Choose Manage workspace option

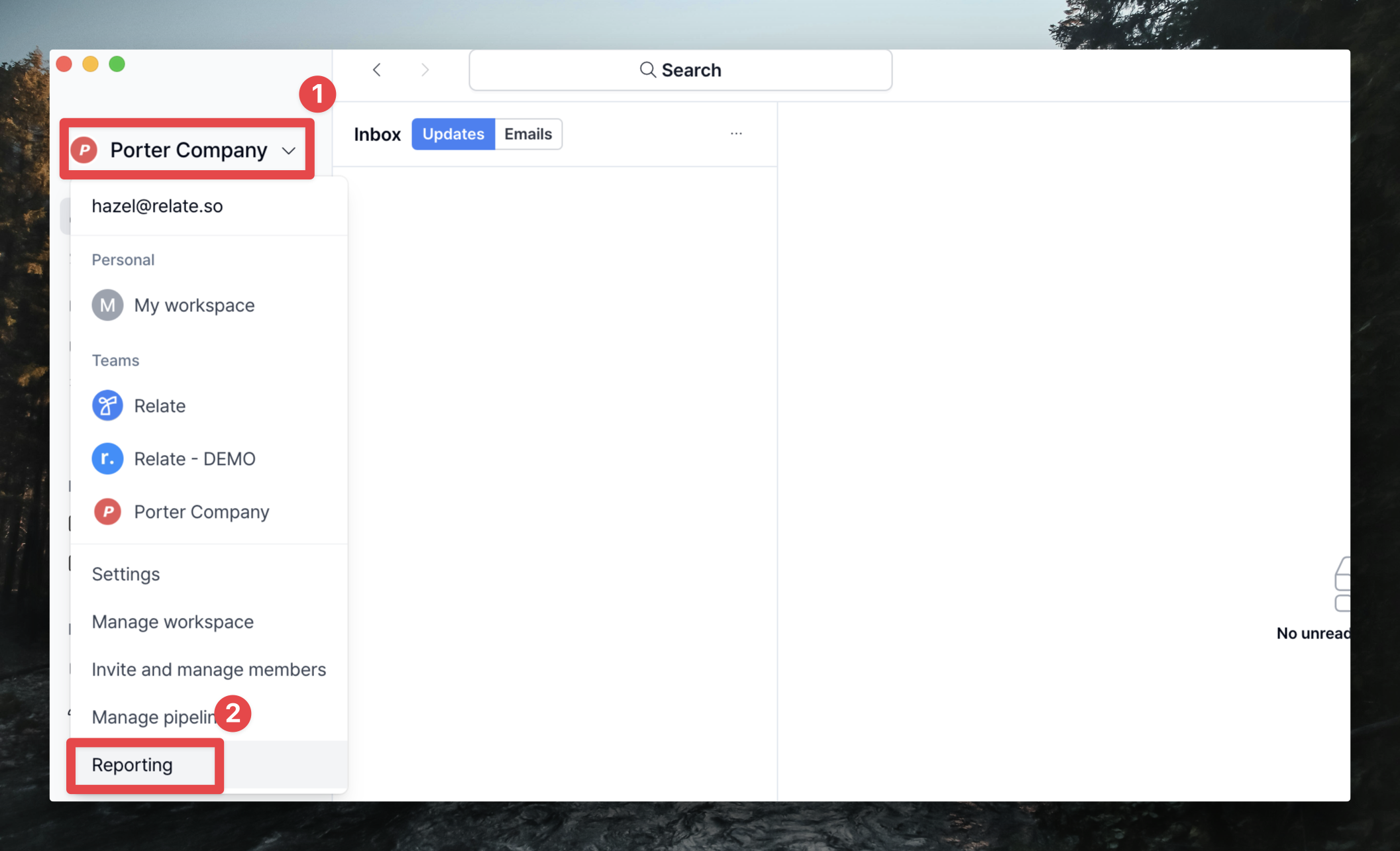[x=172, y=622]
